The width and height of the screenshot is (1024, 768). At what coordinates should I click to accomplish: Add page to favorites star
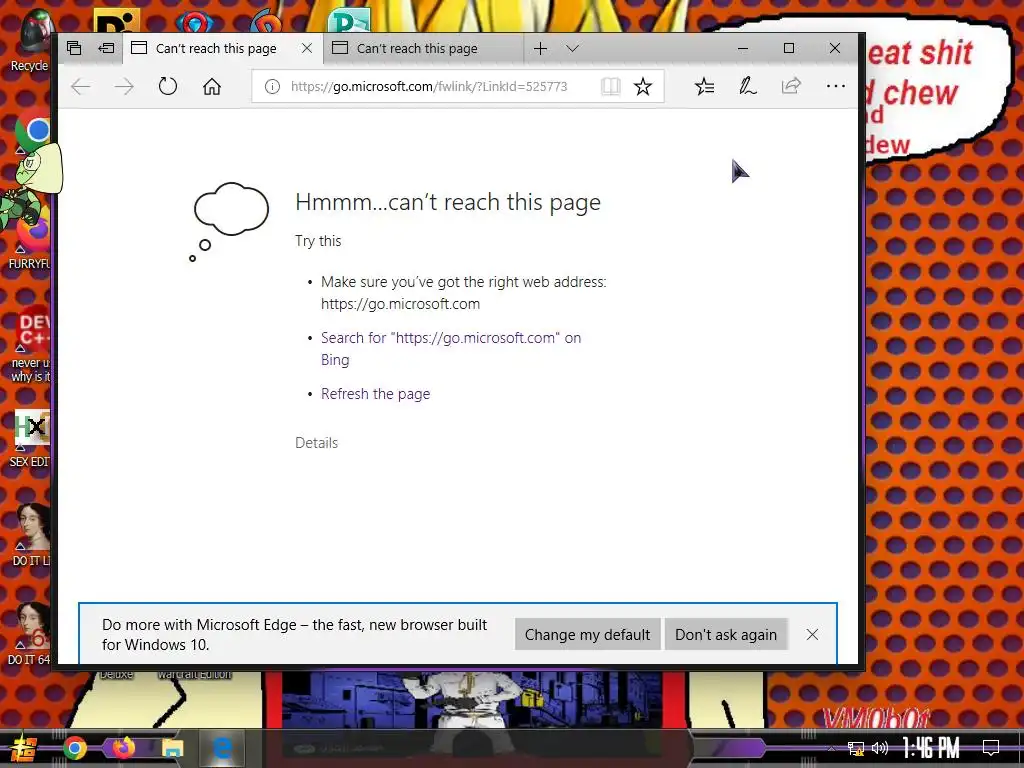tap(643, 86)
